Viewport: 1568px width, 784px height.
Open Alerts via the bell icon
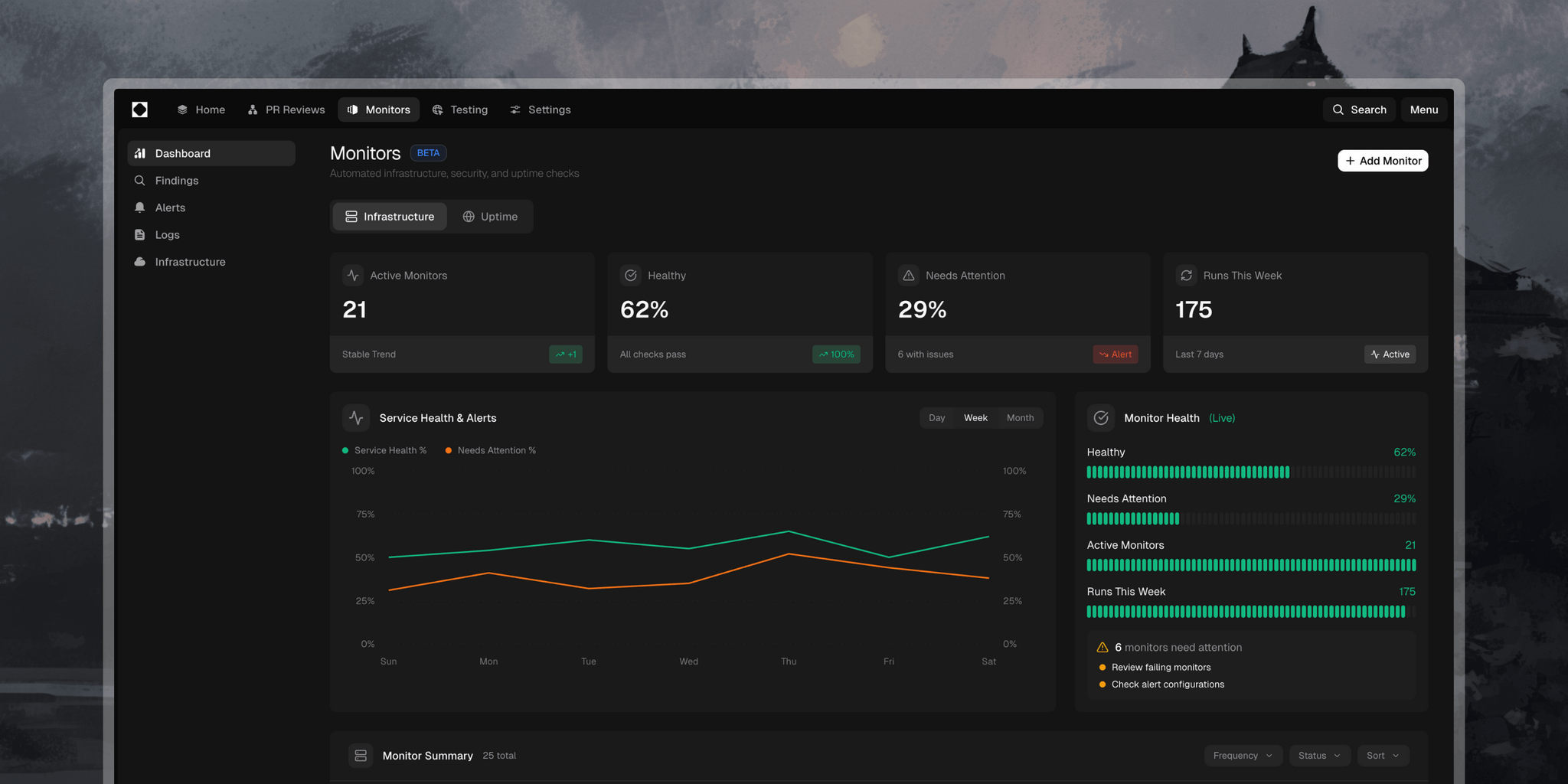(x=140, y=207)
